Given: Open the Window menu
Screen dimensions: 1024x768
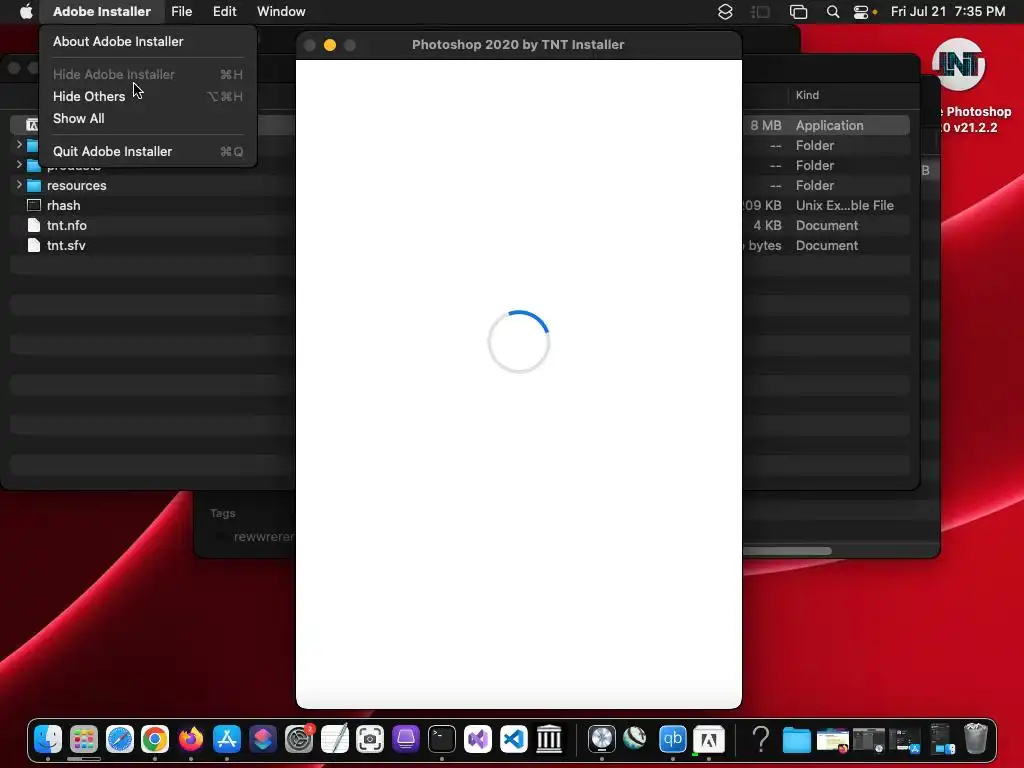Looking at the screenshot, I should pos(281,11).
